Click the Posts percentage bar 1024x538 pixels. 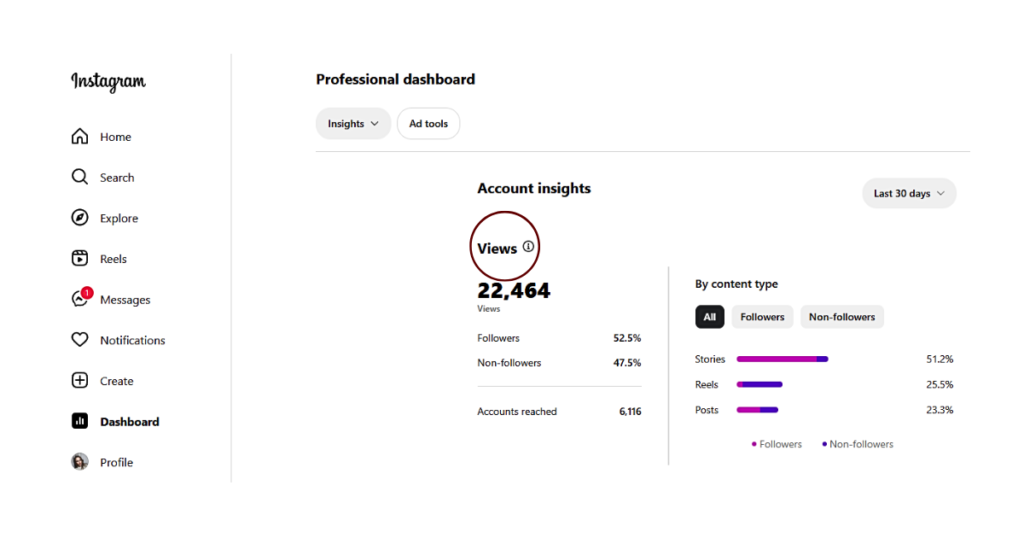758,410
